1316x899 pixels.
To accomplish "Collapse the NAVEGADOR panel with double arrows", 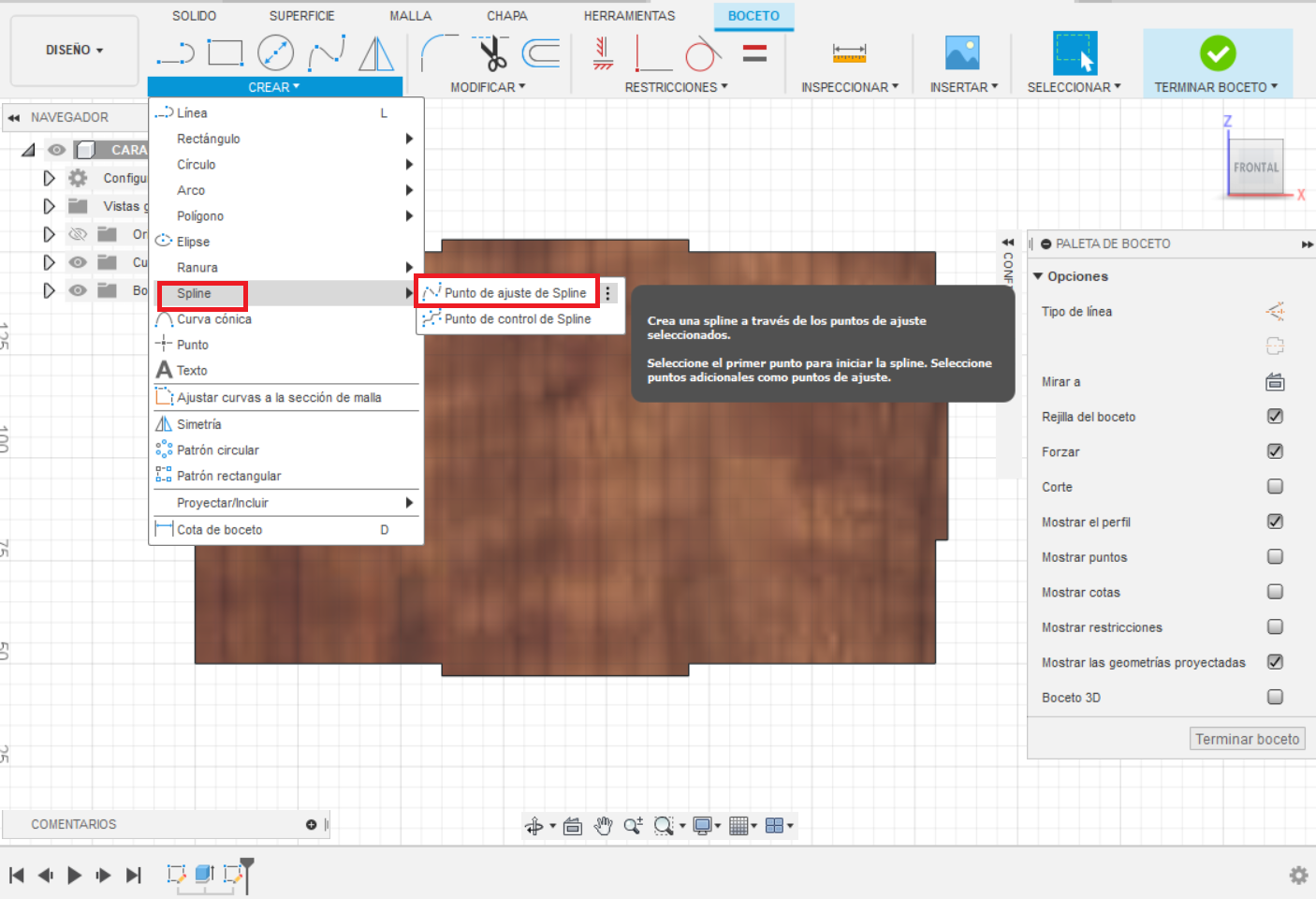I will [13, 118].
